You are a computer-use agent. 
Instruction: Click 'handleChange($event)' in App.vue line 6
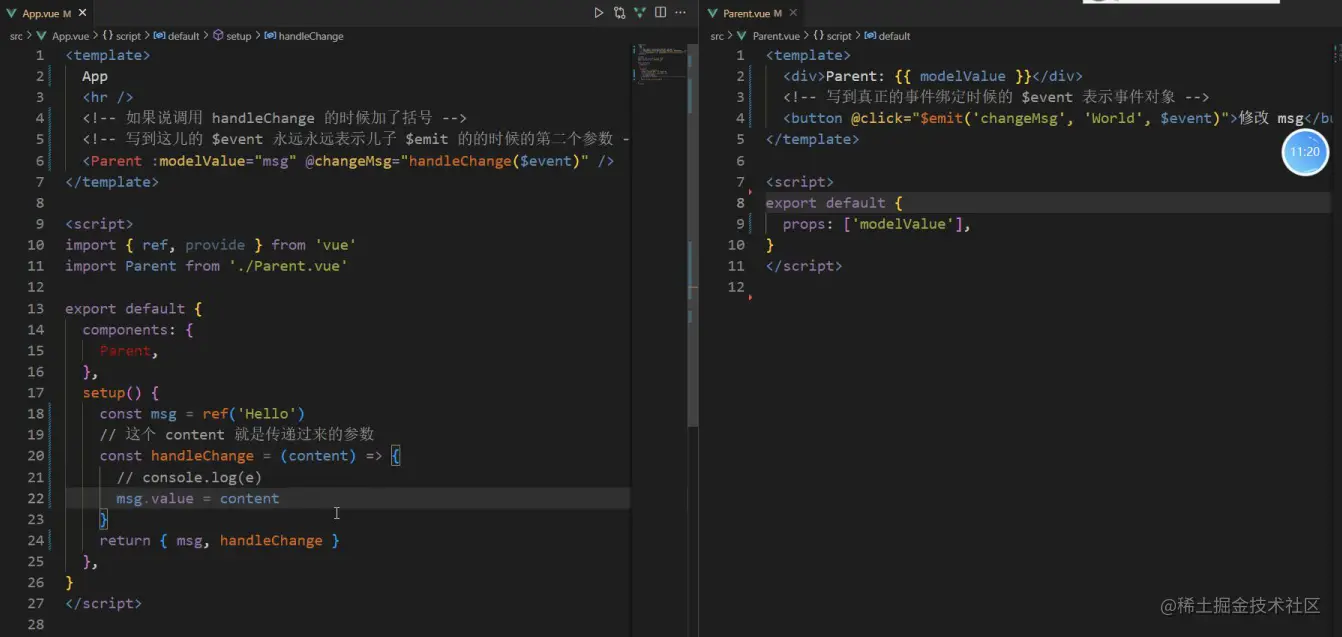[x=494, y=161]
